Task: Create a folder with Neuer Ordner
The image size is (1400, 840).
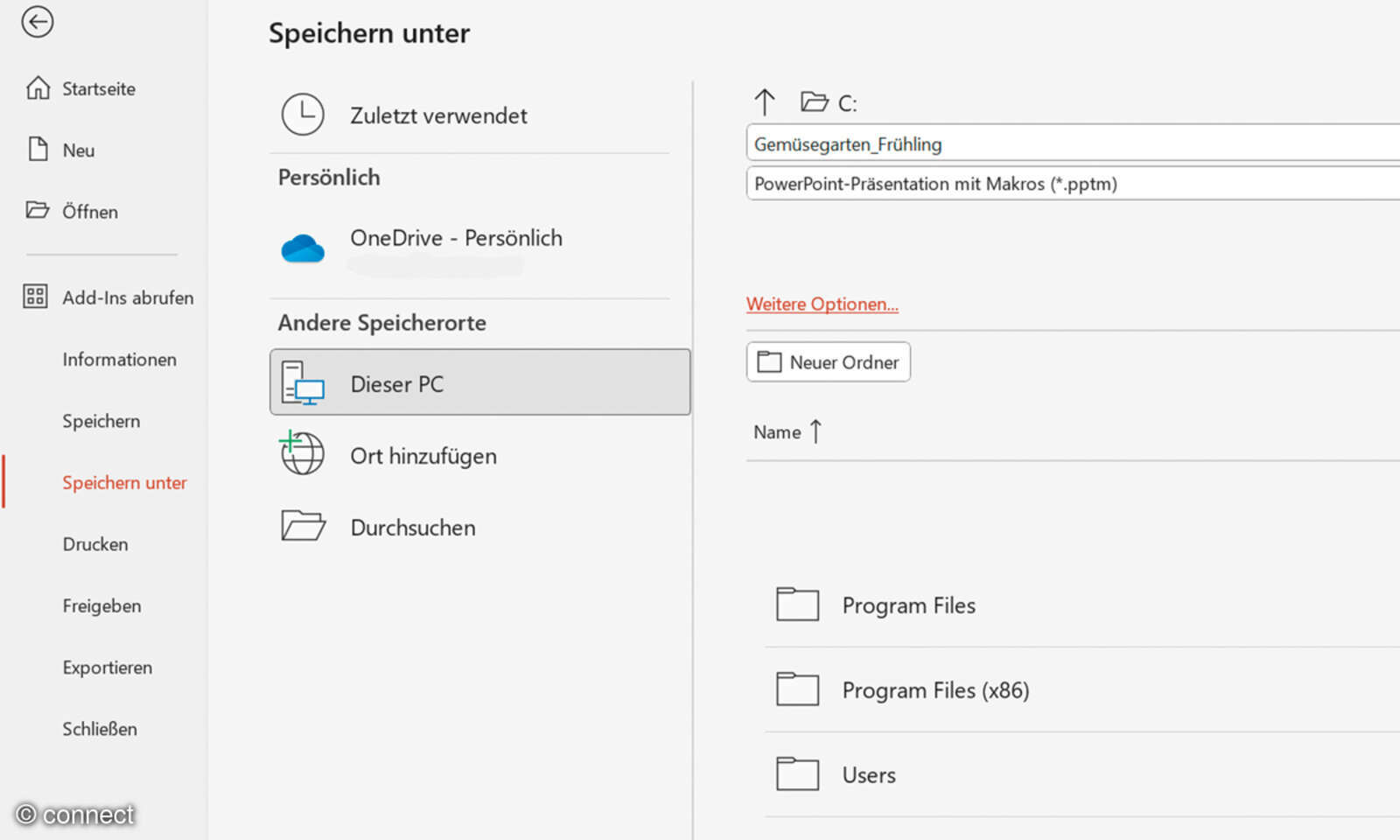Action: click(827, 361)
